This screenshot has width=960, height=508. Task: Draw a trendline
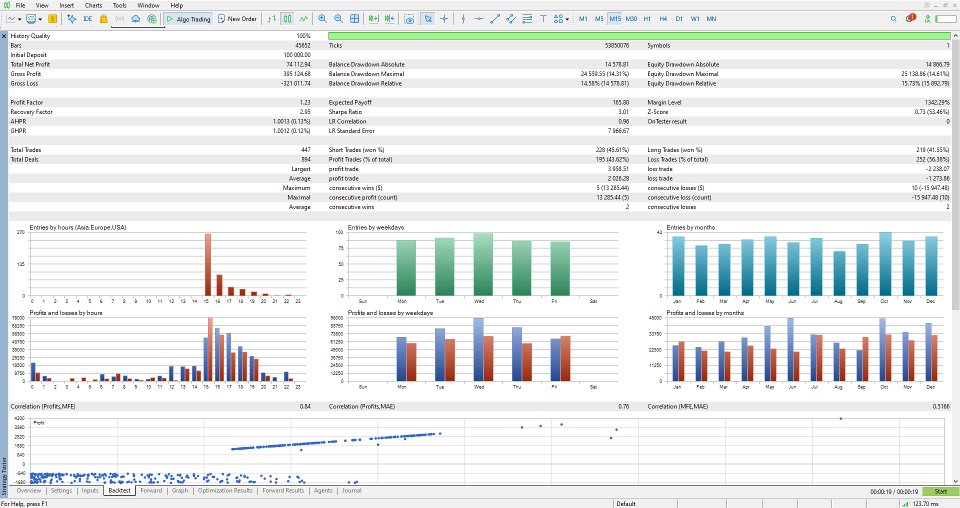click(495, 19)
